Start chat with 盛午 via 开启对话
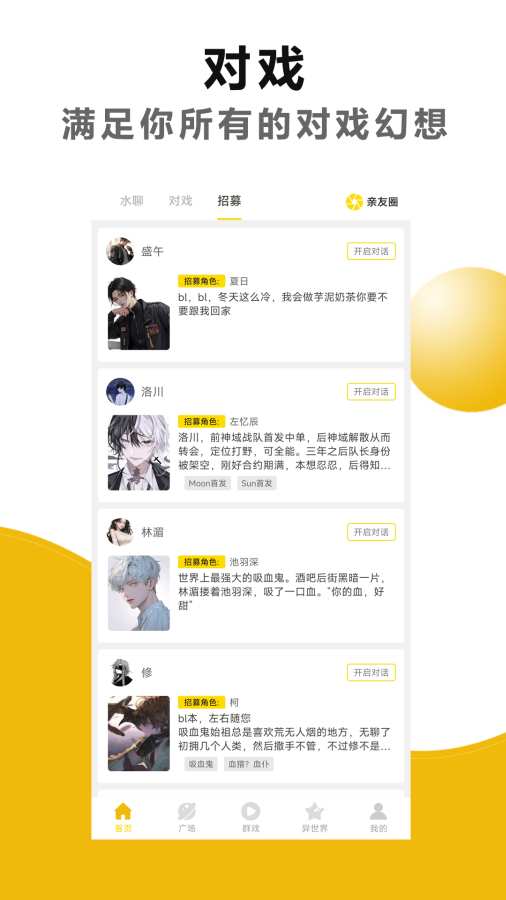Screen dimensions: 506x900 pyautogui.click(x=371, y=251)
